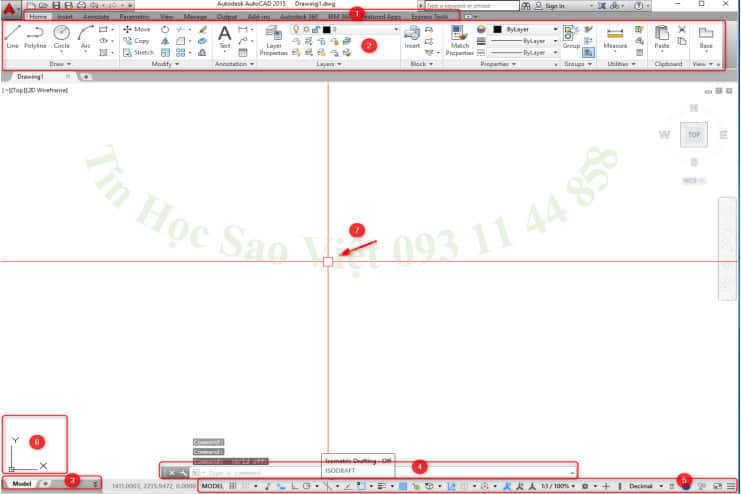Image resolution: width=741 pixels, height=494 pixels.
Task: Switch to the Annotate ribbon tab
Action: (x=96, y=17)
